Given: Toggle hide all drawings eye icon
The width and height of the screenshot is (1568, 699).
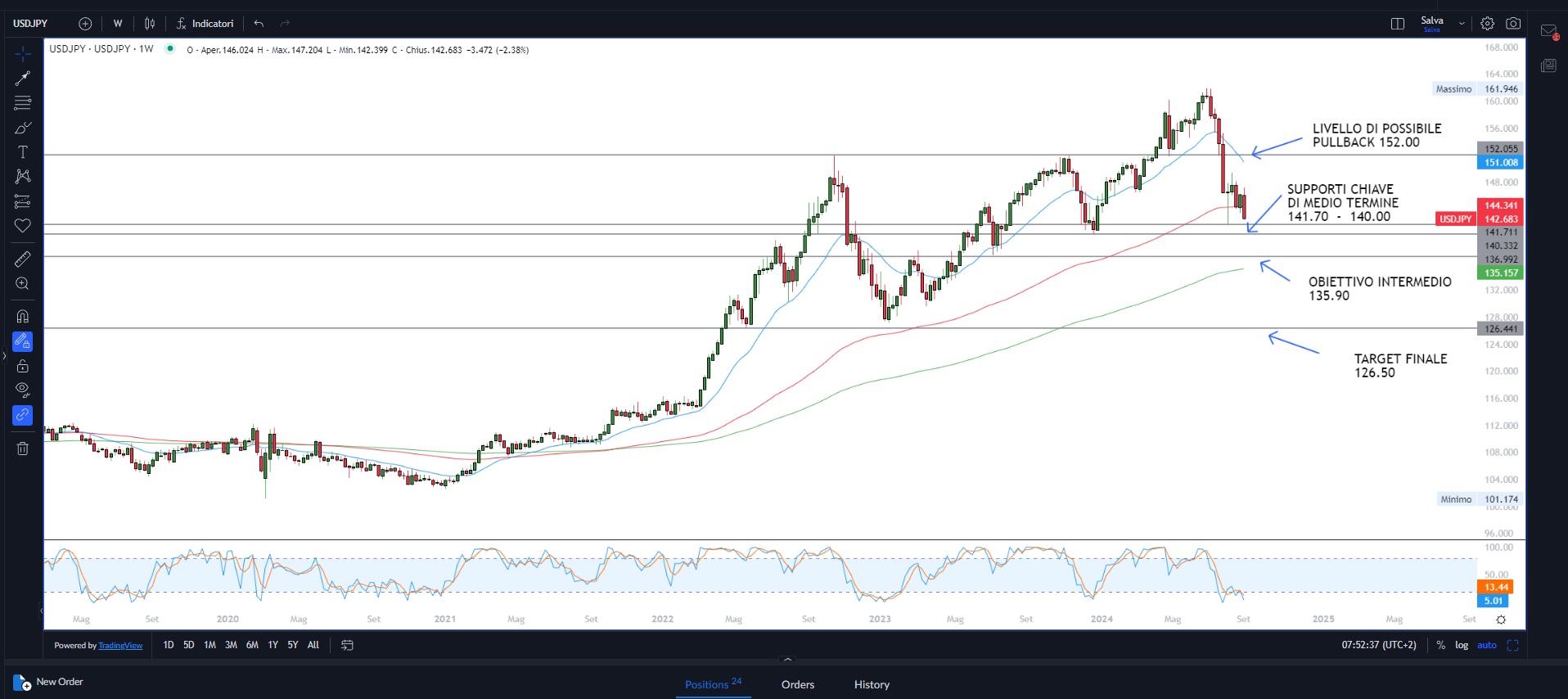Looking at the screenshot, I should coord(23,390).
